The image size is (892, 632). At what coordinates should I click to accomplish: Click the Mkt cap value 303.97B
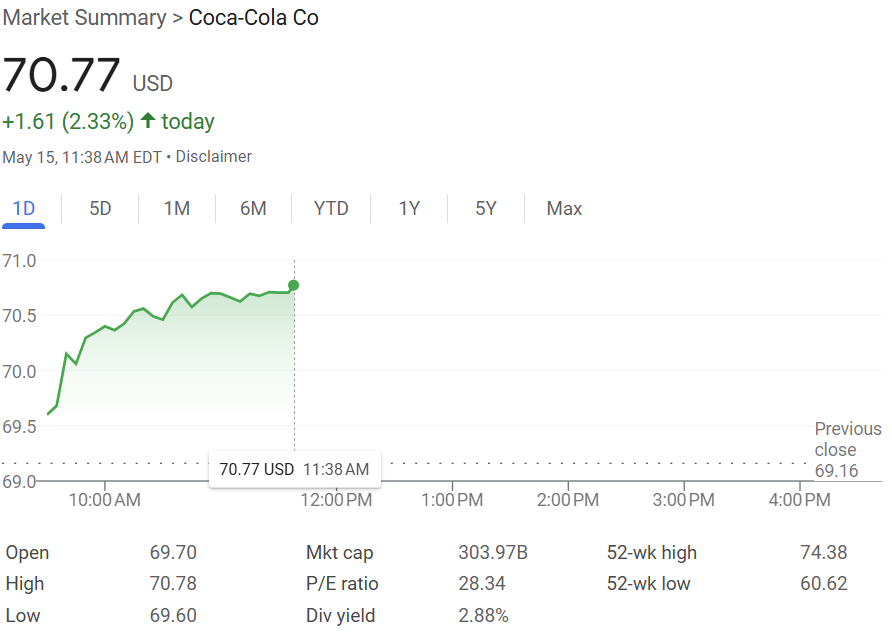(493, 553)
